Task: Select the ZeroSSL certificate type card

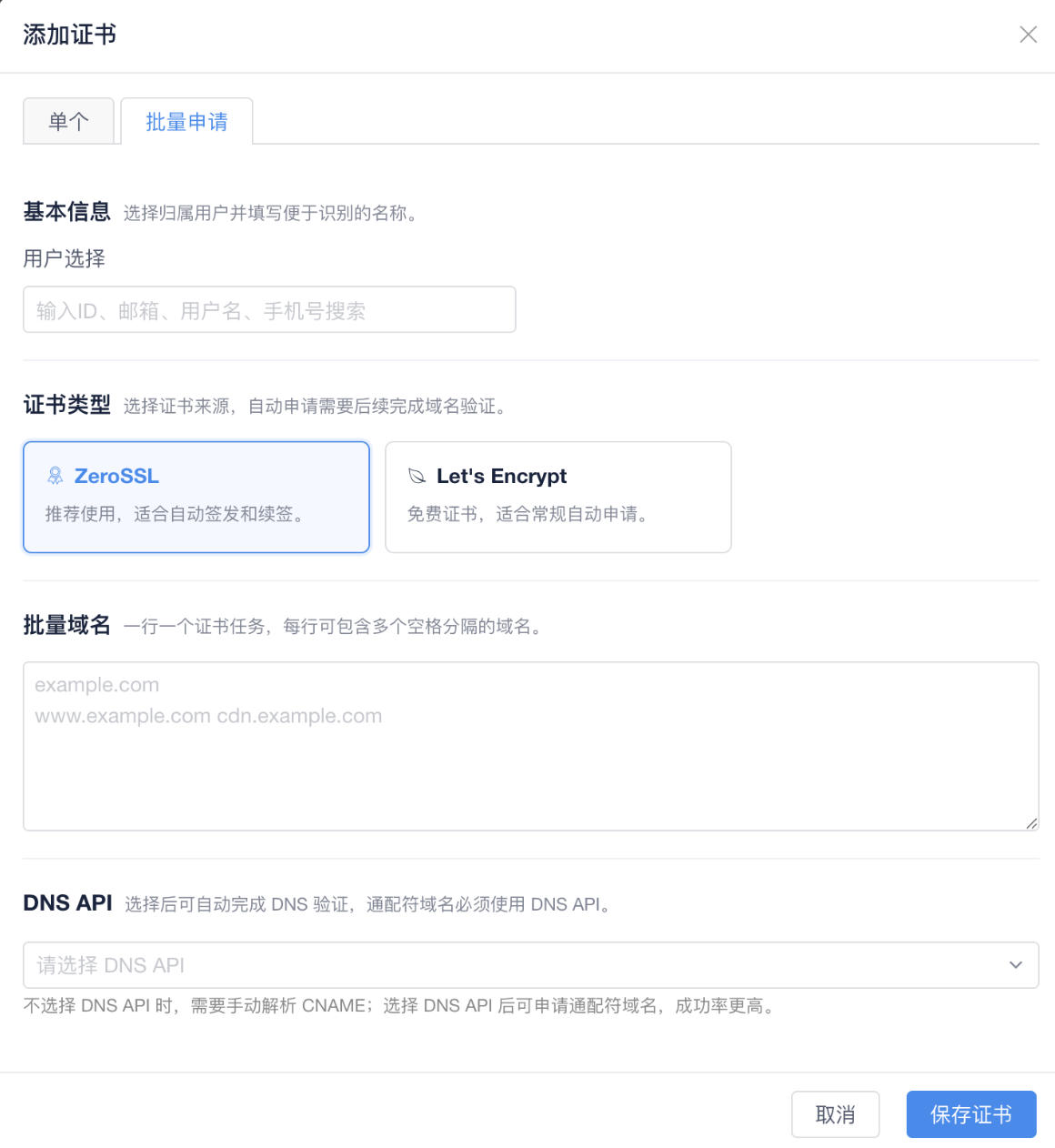Action: (196, 497)
